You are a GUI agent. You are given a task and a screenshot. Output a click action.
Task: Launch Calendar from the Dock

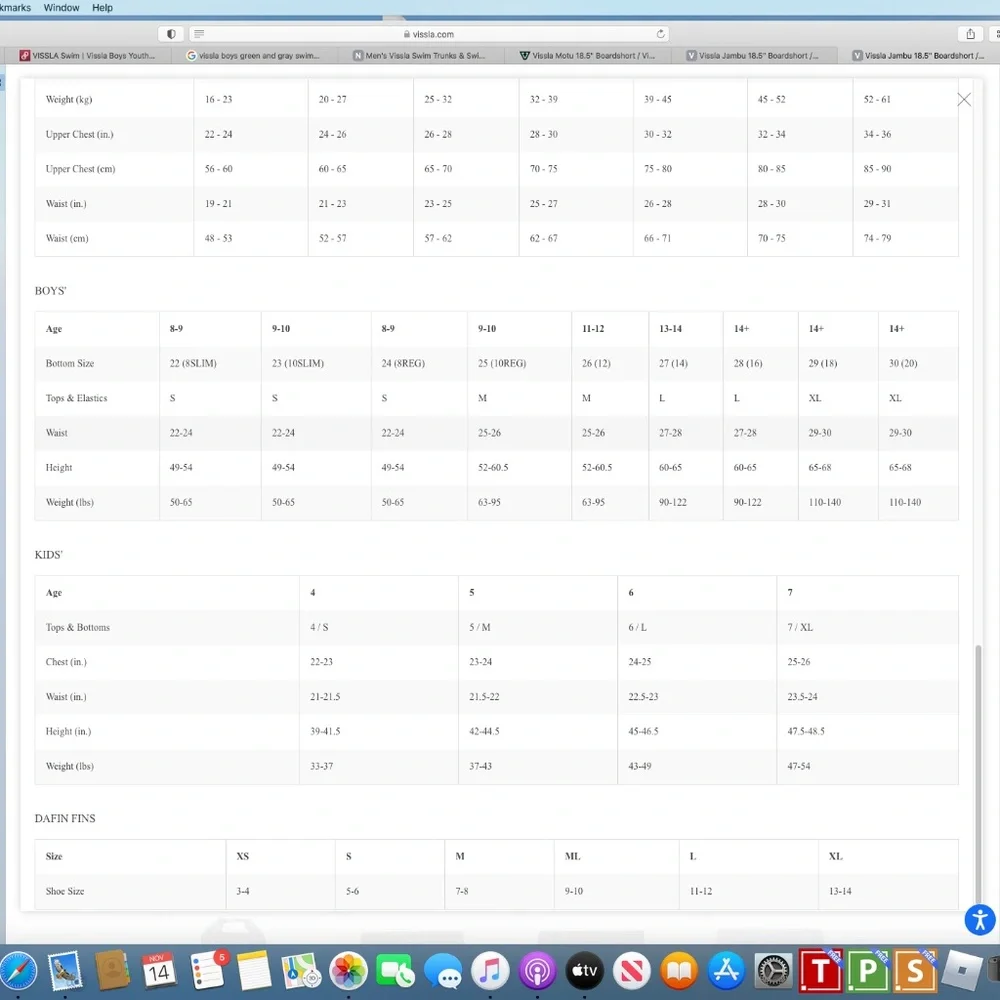click(x=159, y=971)
